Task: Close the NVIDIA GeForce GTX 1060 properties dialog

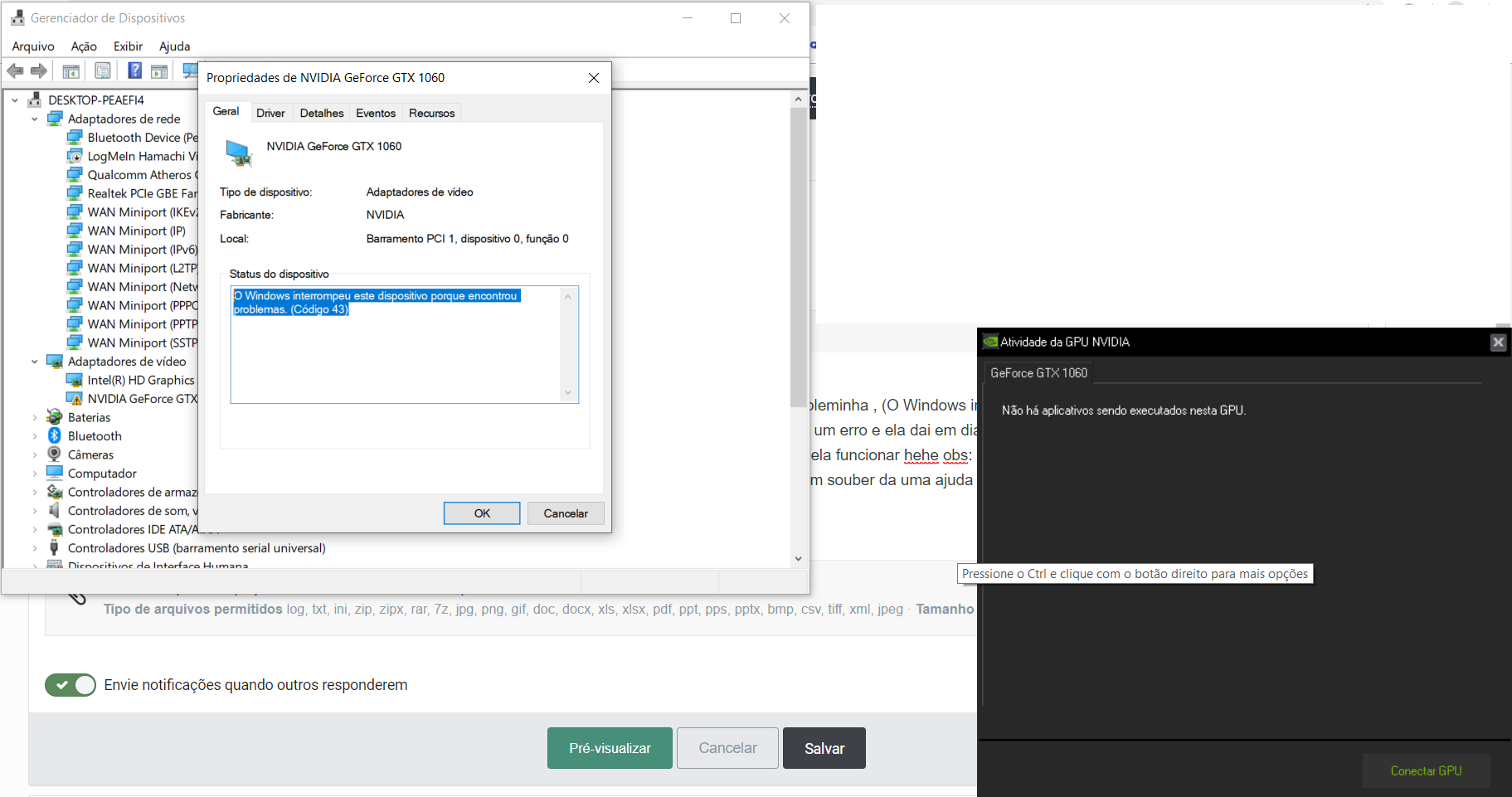Action: (x=594, y=78)
